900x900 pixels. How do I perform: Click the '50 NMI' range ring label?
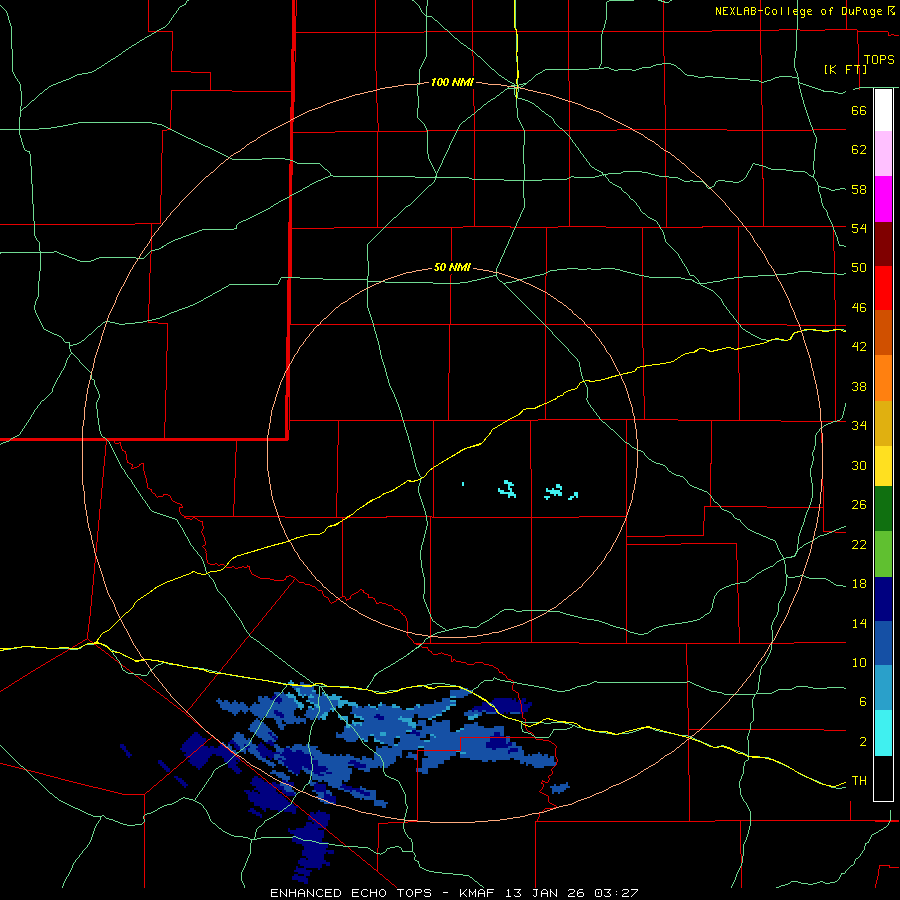click(452, 267)
